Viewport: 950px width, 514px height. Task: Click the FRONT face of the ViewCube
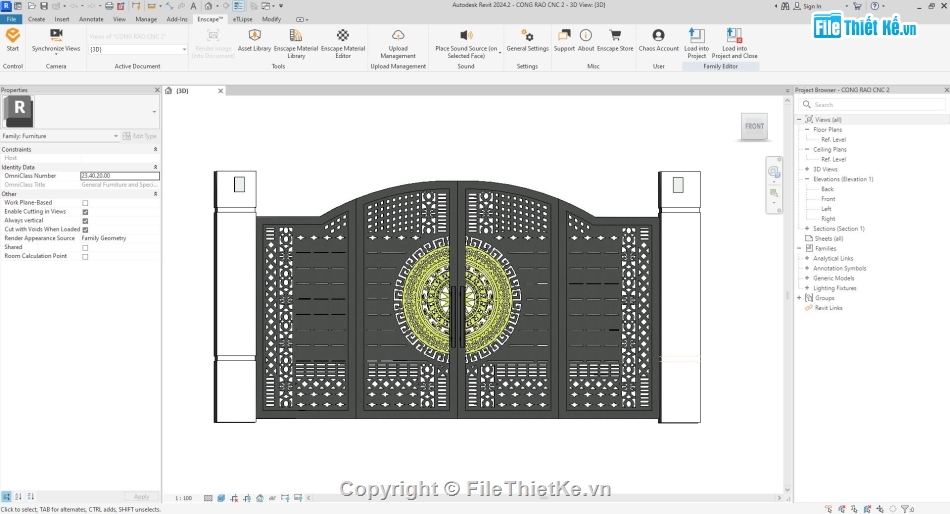point(754,126)
